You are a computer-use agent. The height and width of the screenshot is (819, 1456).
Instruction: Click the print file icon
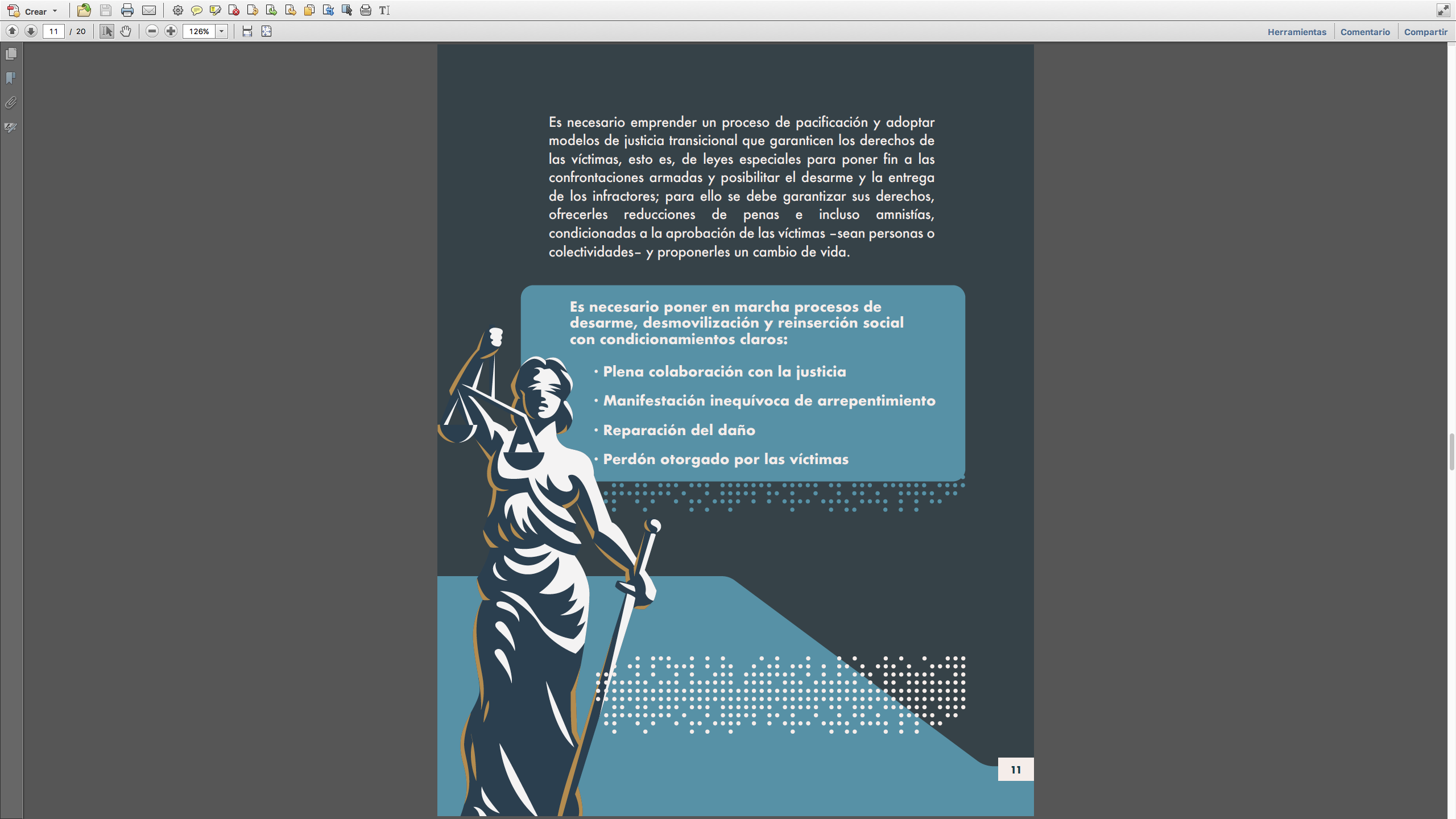pyautogui.click(x=127, y=10)
